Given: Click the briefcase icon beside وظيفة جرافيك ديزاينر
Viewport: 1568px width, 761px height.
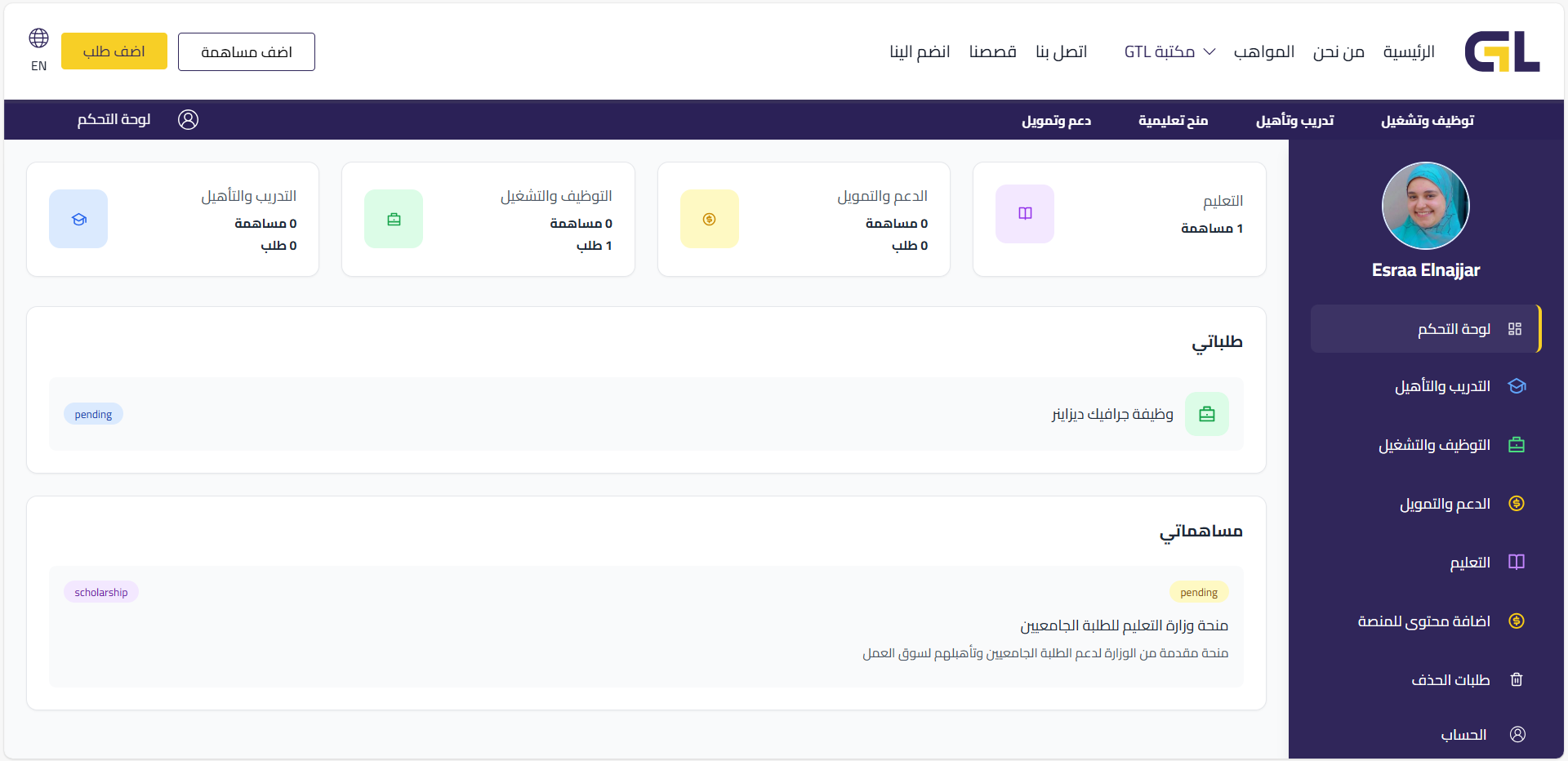Looking at the screenshot, I should pyautogui.click(x=1207, y=414).
